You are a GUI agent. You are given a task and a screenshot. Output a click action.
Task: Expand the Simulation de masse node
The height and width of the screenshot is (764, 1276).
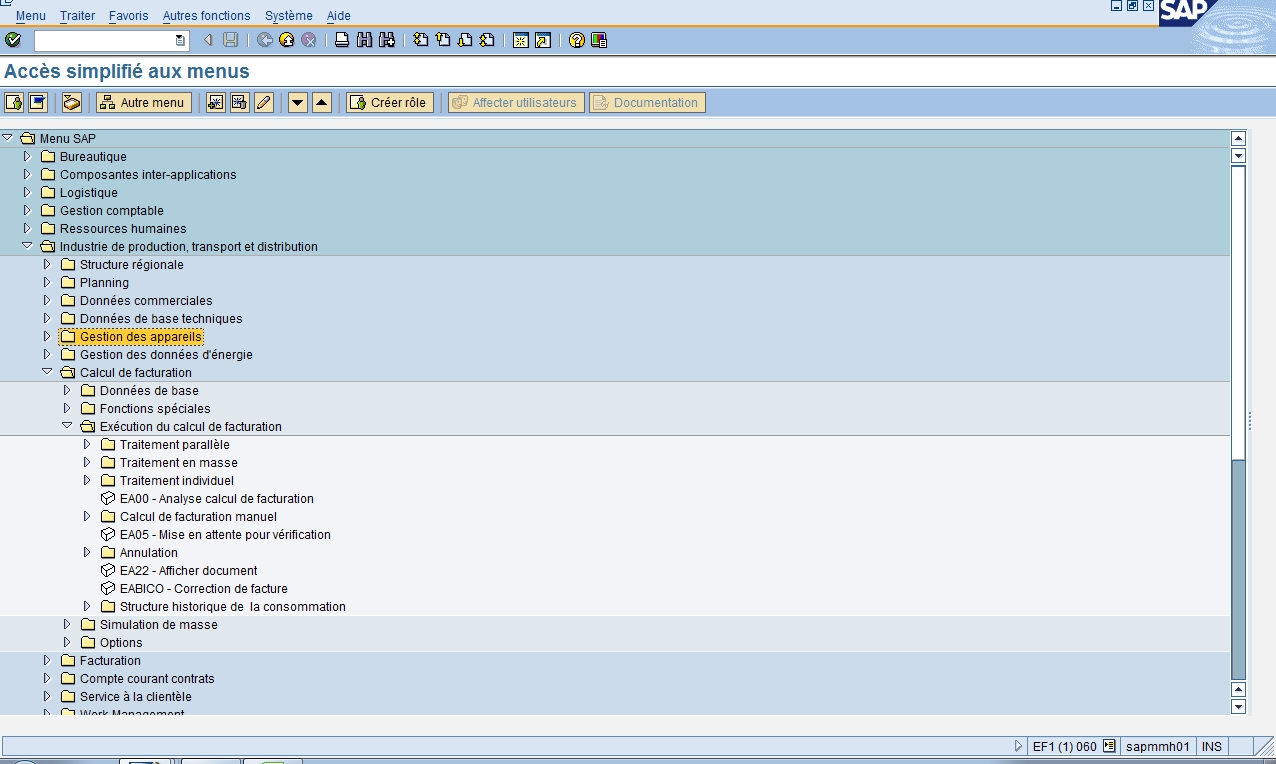pyautogui.click(x=67, y=624)
